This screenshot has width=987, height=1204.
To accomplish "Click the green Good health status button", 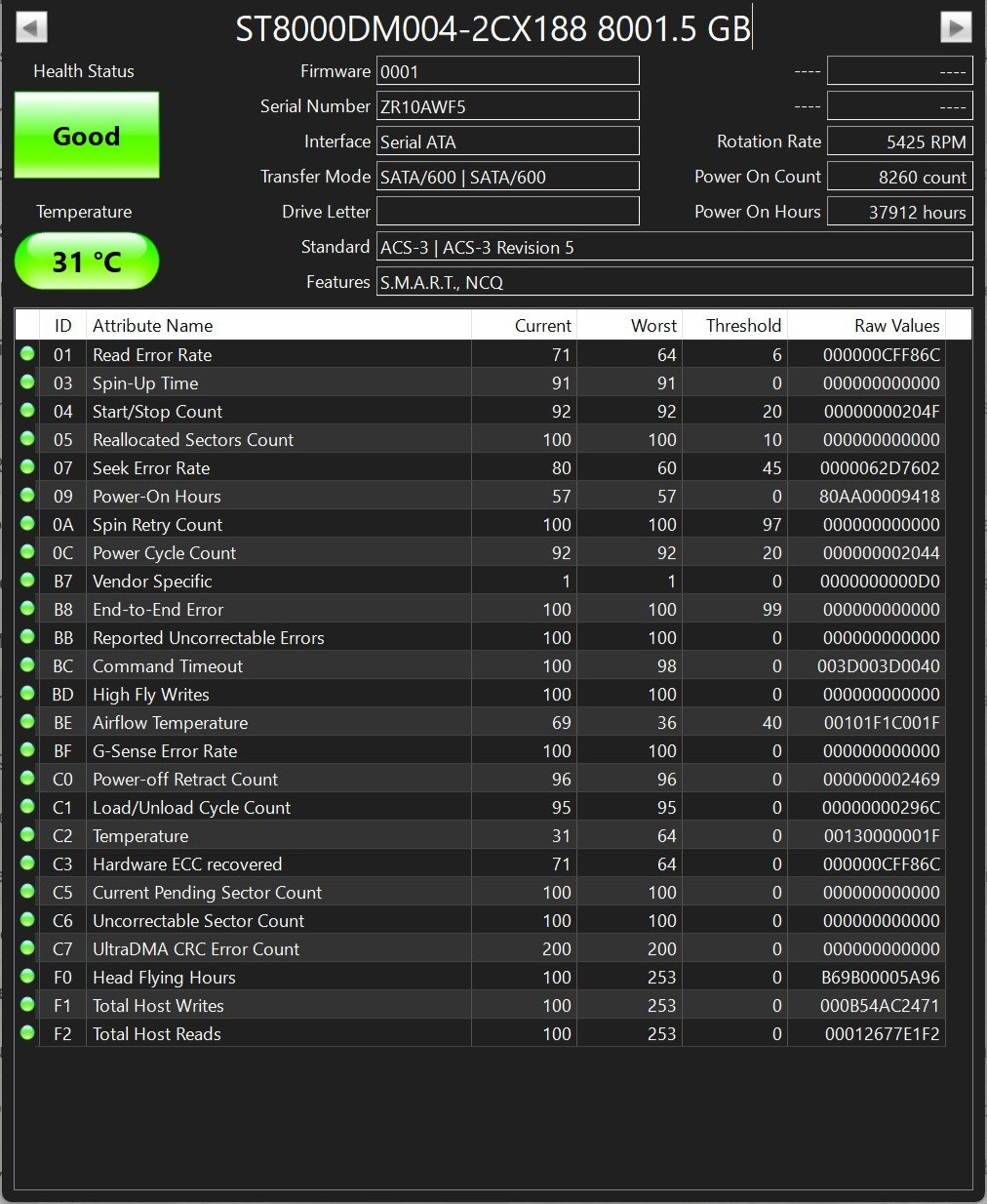I will 87,136.
